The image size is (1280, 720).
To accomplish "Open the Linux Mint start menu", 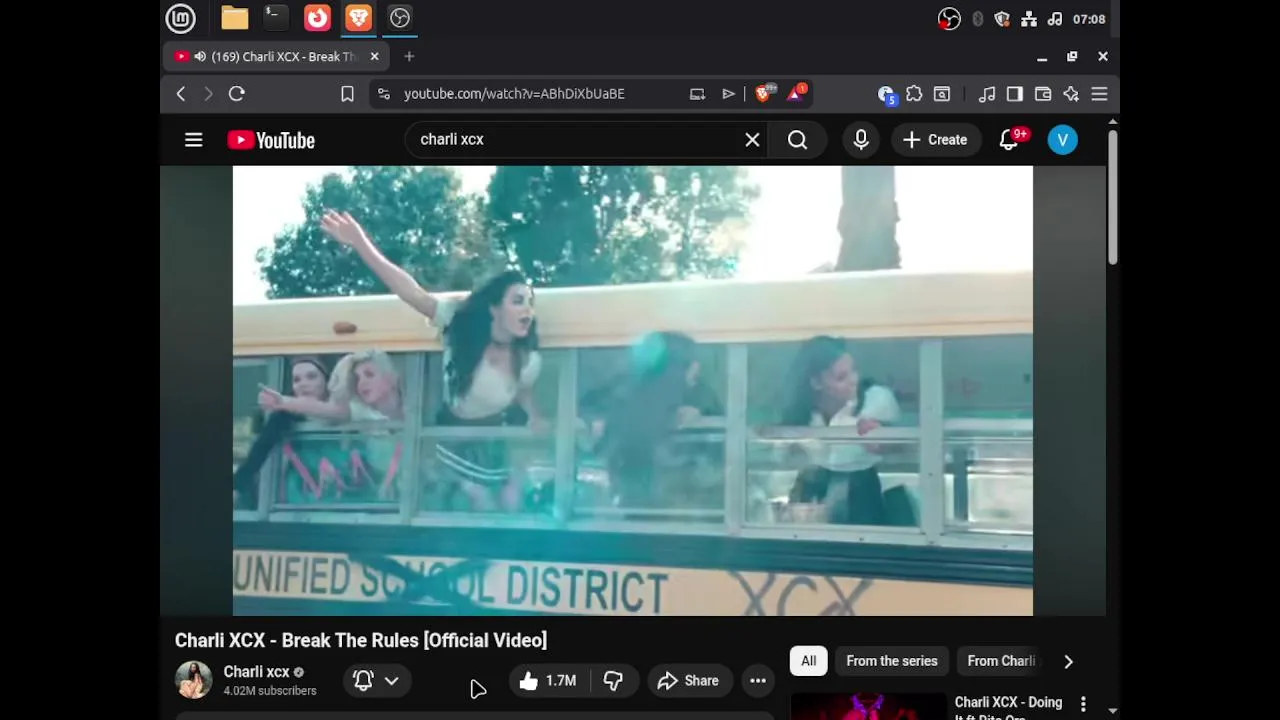I will pos(181,18).
